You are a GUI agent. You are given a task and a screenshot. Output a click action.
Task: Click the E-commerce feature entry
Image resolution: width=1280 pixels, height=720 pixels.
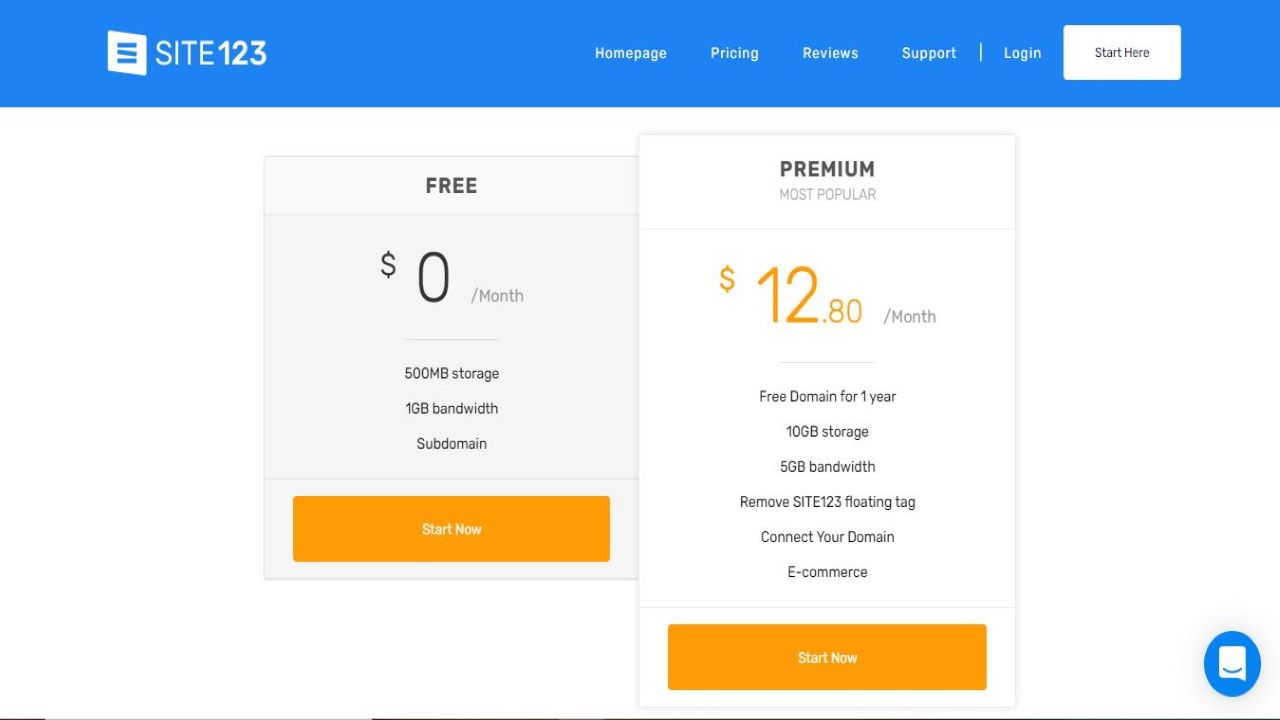tap(827, 571)
